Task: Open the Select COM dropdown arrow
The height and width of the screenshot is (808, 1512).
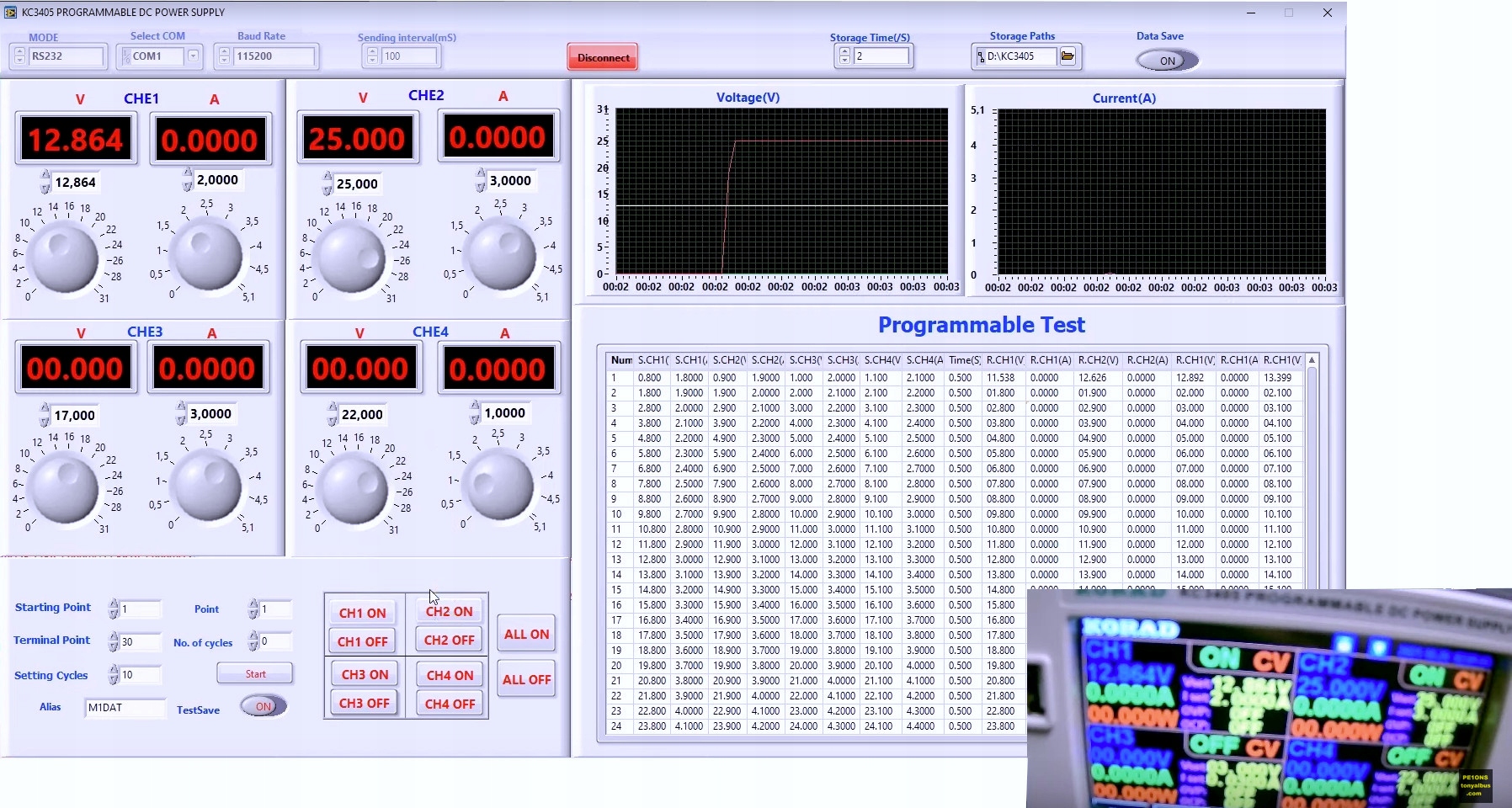Action: point(193,56)
